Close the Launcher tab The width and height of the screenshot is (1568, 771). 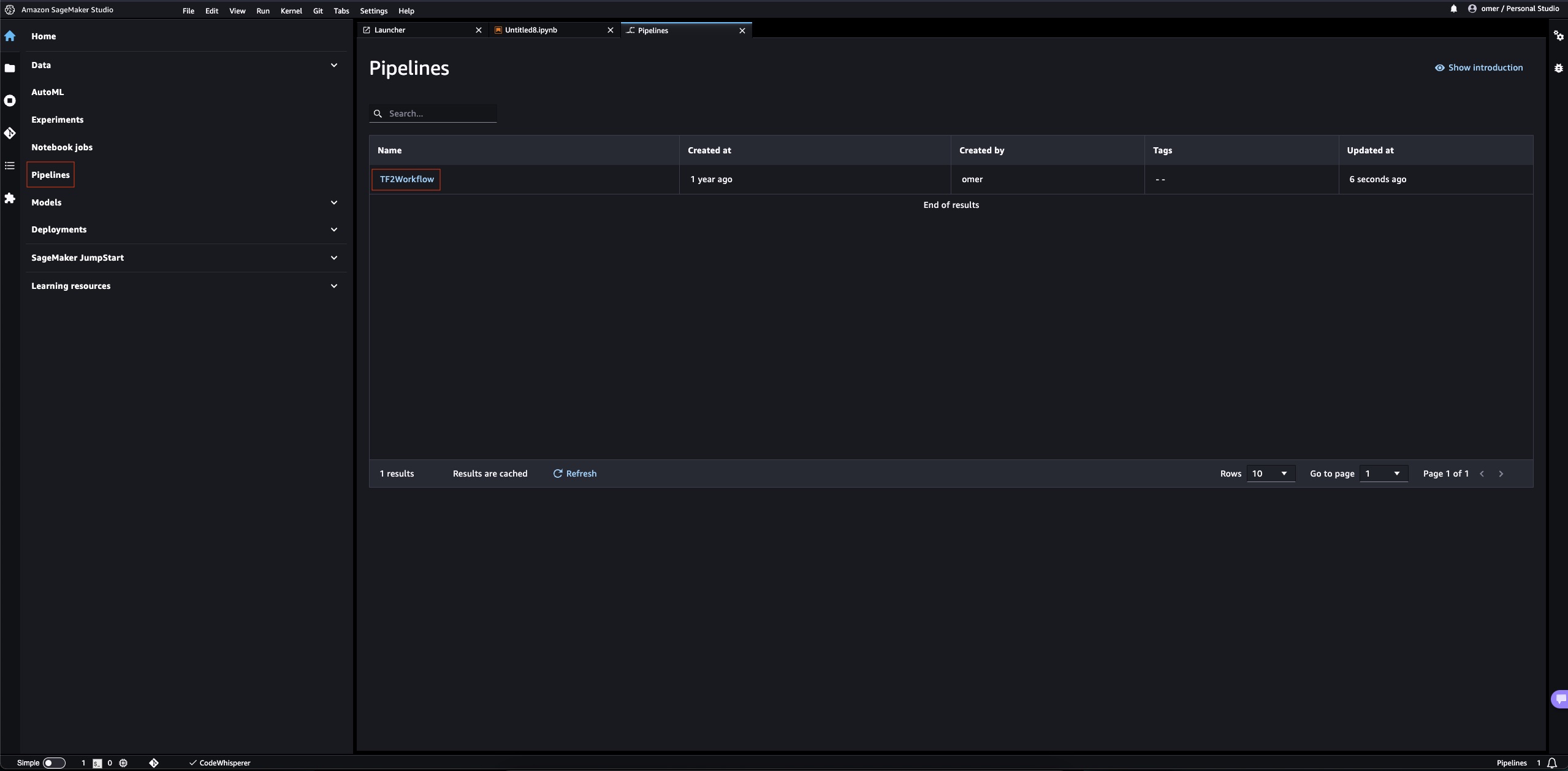[x=479, y=30]
